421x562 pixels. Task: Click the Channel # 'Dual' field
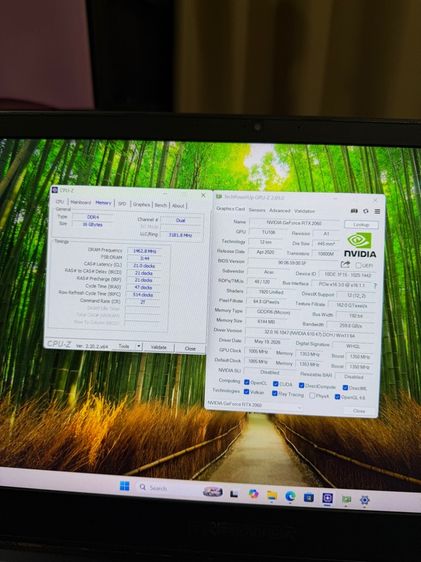(181, 220)
